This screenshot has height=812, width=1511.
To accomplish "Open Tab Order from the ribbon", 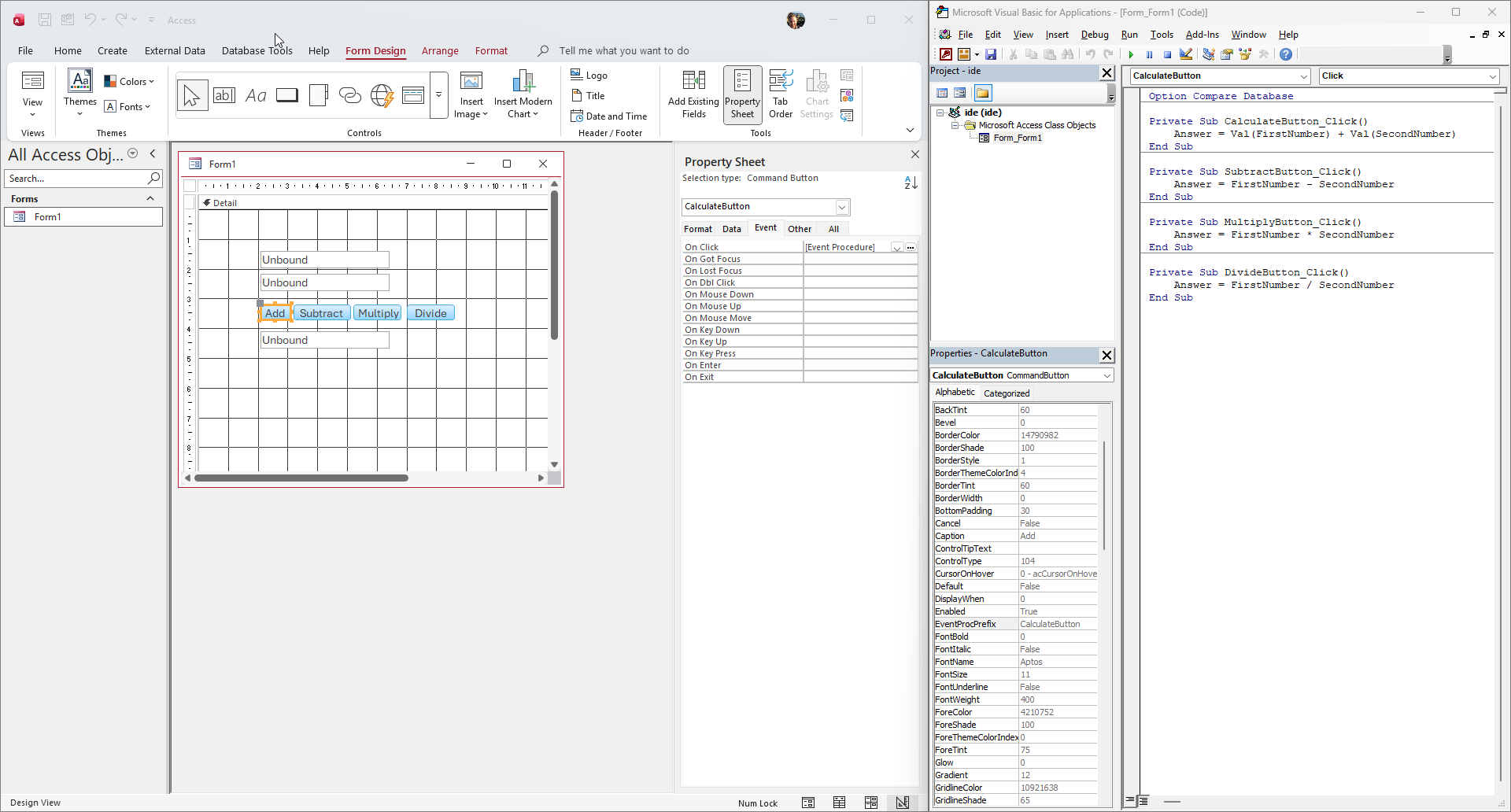I will click(x=780, y=94).
